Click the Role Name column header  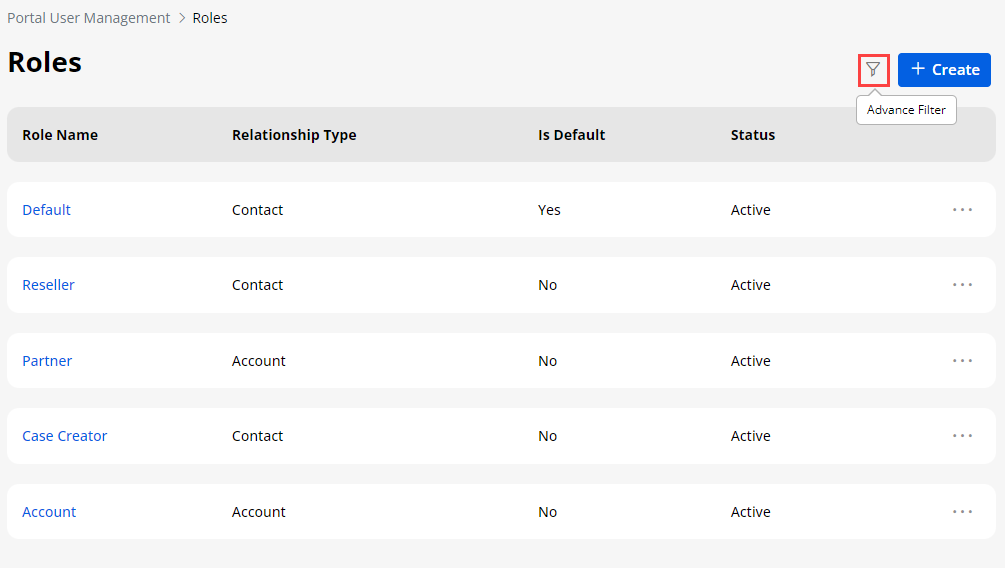[60, 135]
